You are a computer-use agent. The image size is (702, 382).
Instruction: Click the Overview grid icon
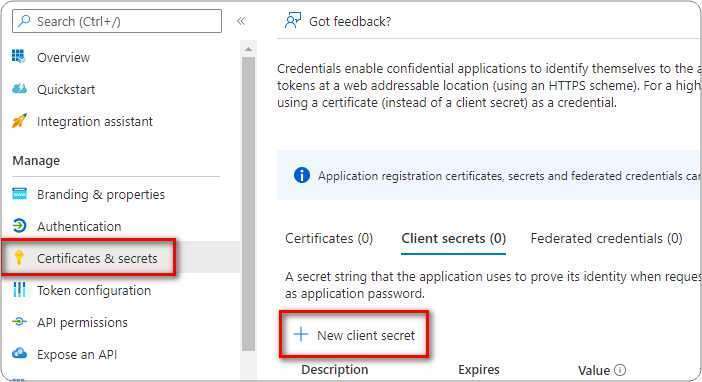(18, 56)
